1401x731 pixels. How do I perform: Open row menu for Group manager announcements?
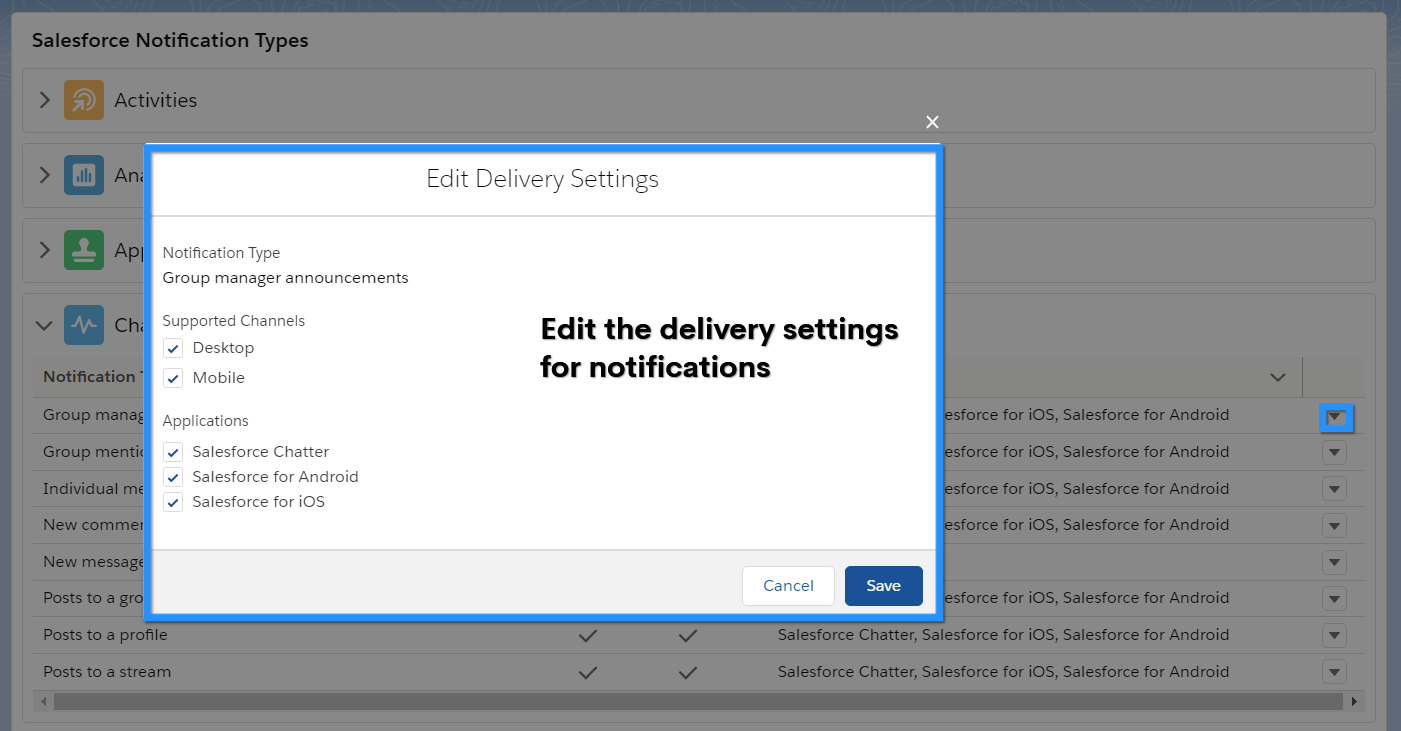[x=1335, y=416]
